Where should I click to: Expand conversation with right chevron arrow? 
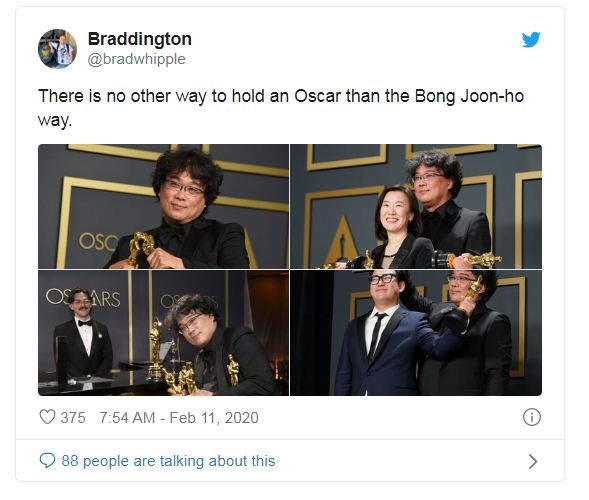tap(533, 461)
